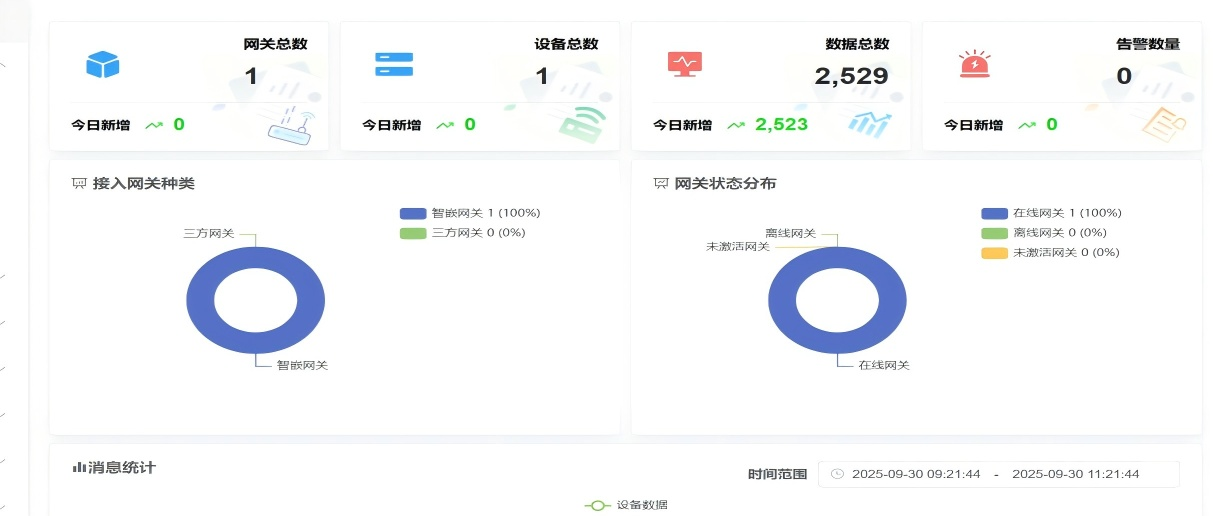
Task: Click the red monitor icon for 数据总数
Action: (685, 64)
